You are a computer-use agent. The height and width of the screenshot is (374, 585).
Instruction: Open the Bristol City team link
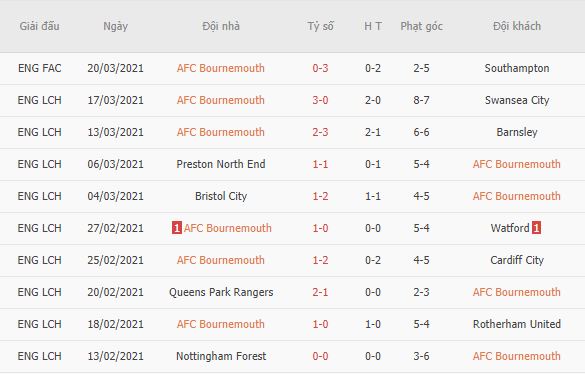click(x=221, y=196)
